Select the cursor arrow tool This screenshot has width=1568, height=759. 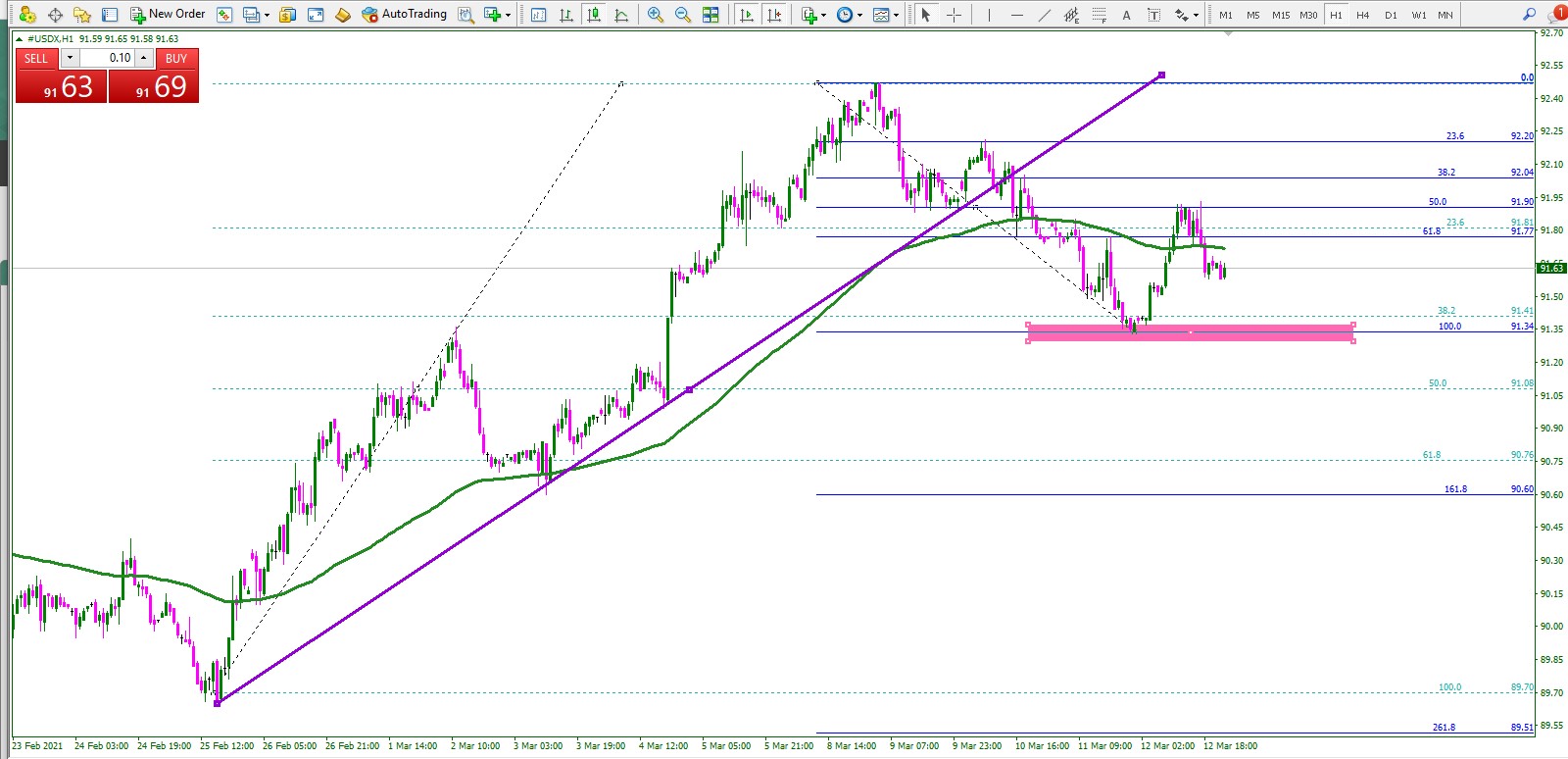coord(925,15)
